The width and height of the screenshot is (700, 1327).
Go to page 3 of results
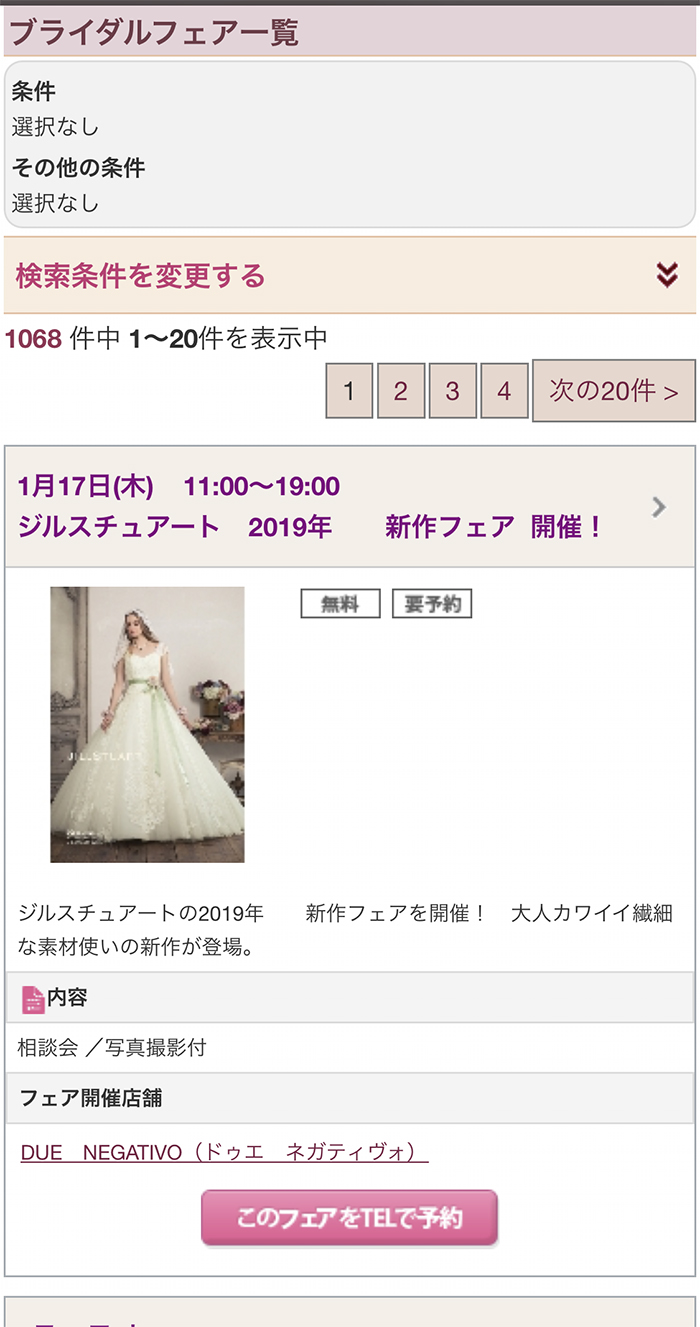pos(452,391)
